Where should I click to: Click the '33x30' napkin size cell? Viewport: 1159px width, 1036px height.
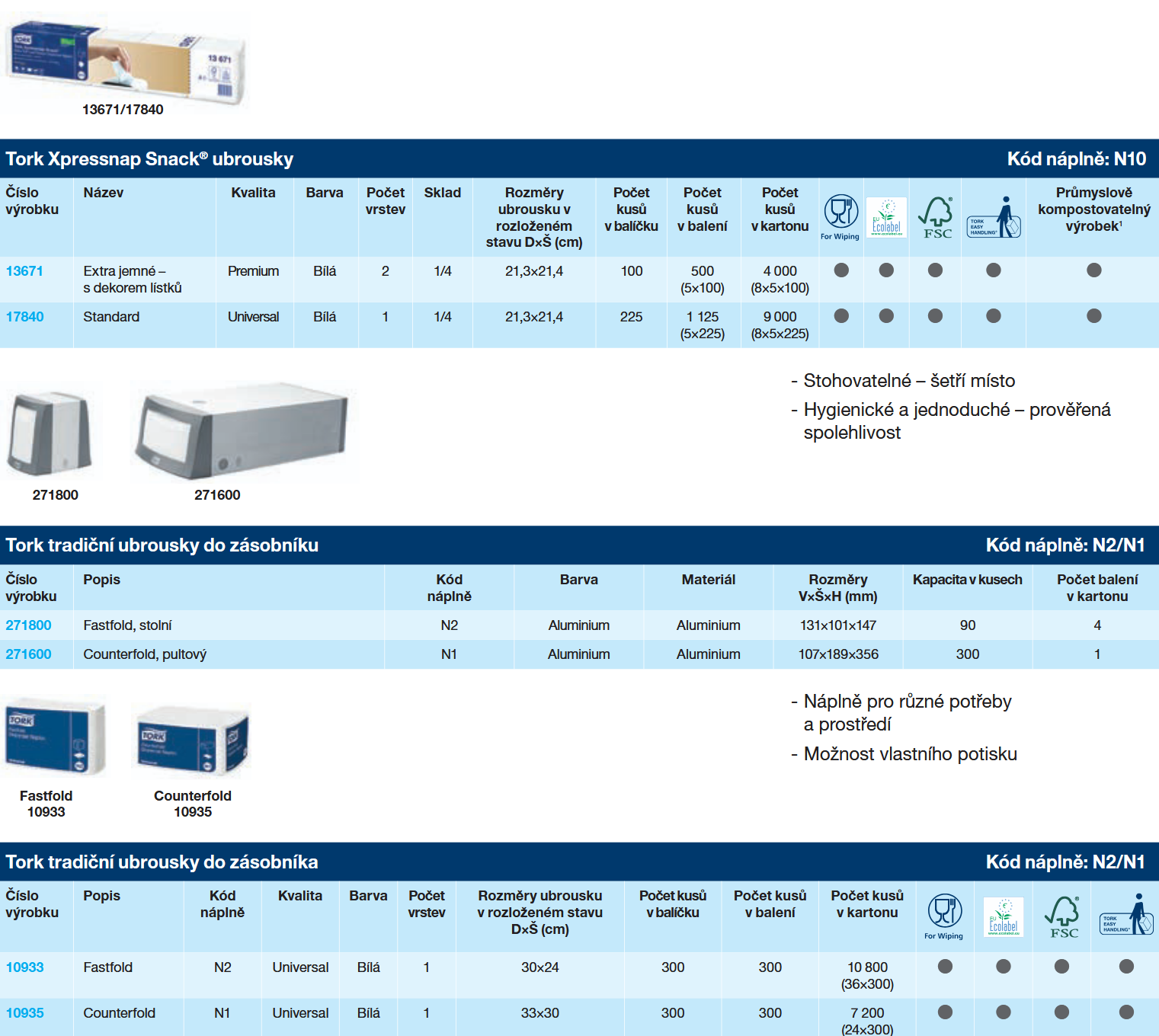(x=539, y=1013)
